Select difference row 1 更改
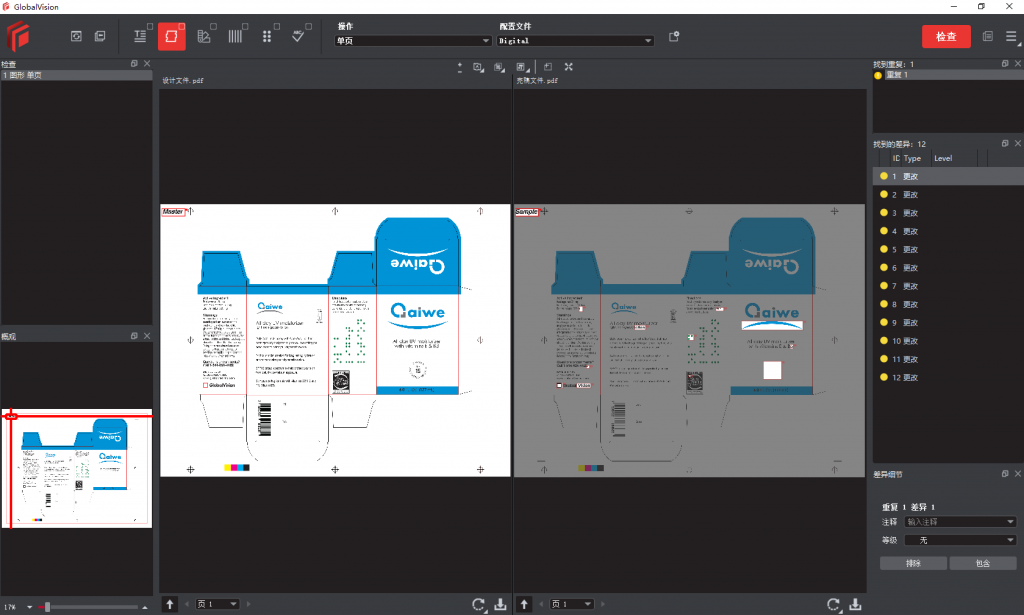Screen dimensions: 1024x615 948,176
